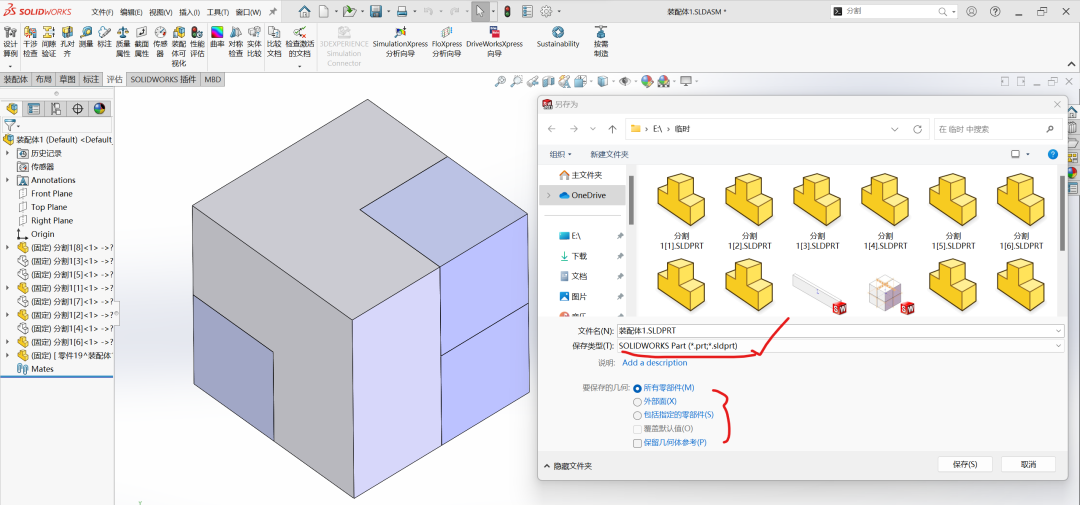Expand the Annotations tree node
The height and width of the screenshot is (505, 1080).
click(x=9, y=180)
